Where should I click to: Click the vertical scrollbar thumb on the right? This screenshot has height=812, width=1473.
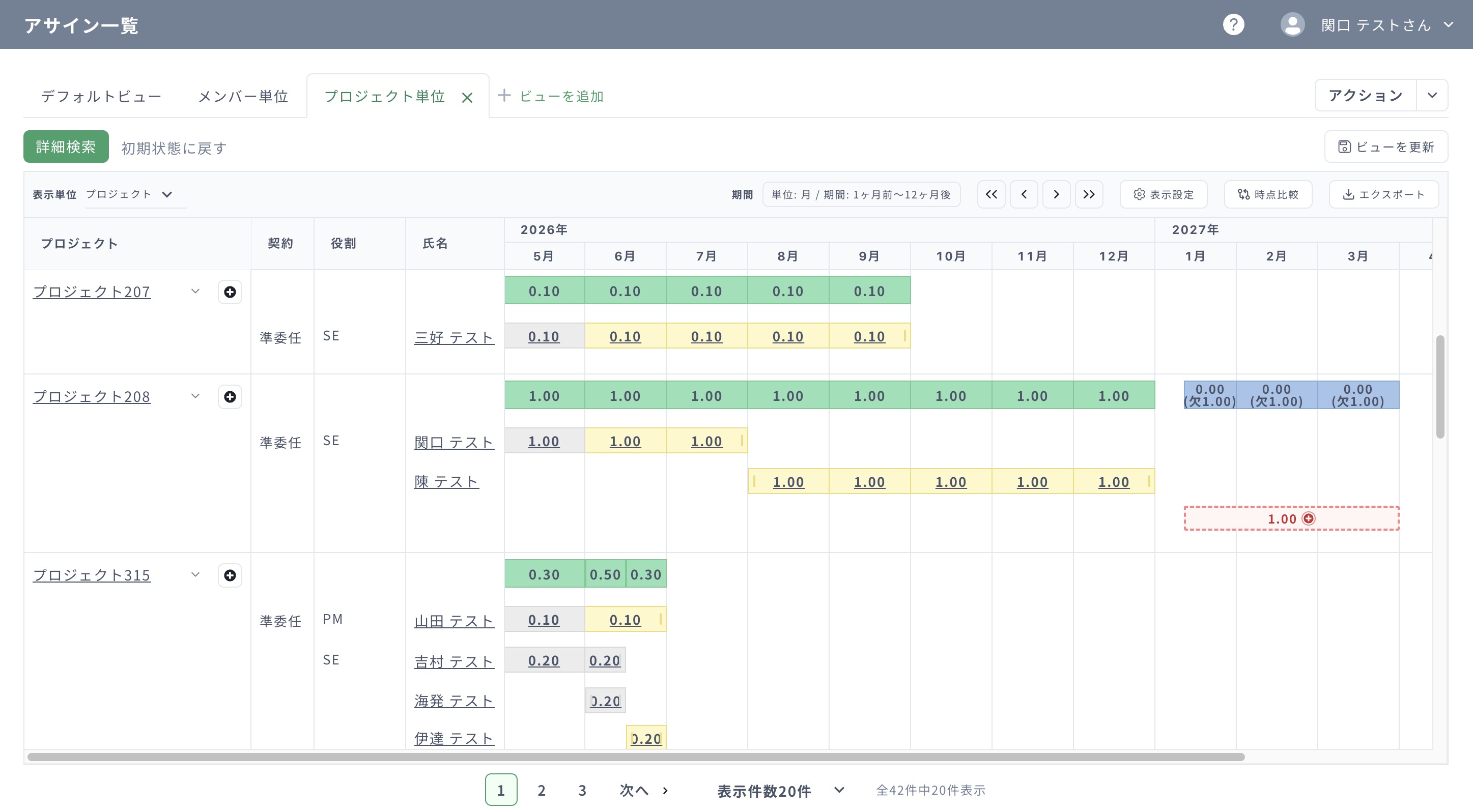[x=1440, y=387]
